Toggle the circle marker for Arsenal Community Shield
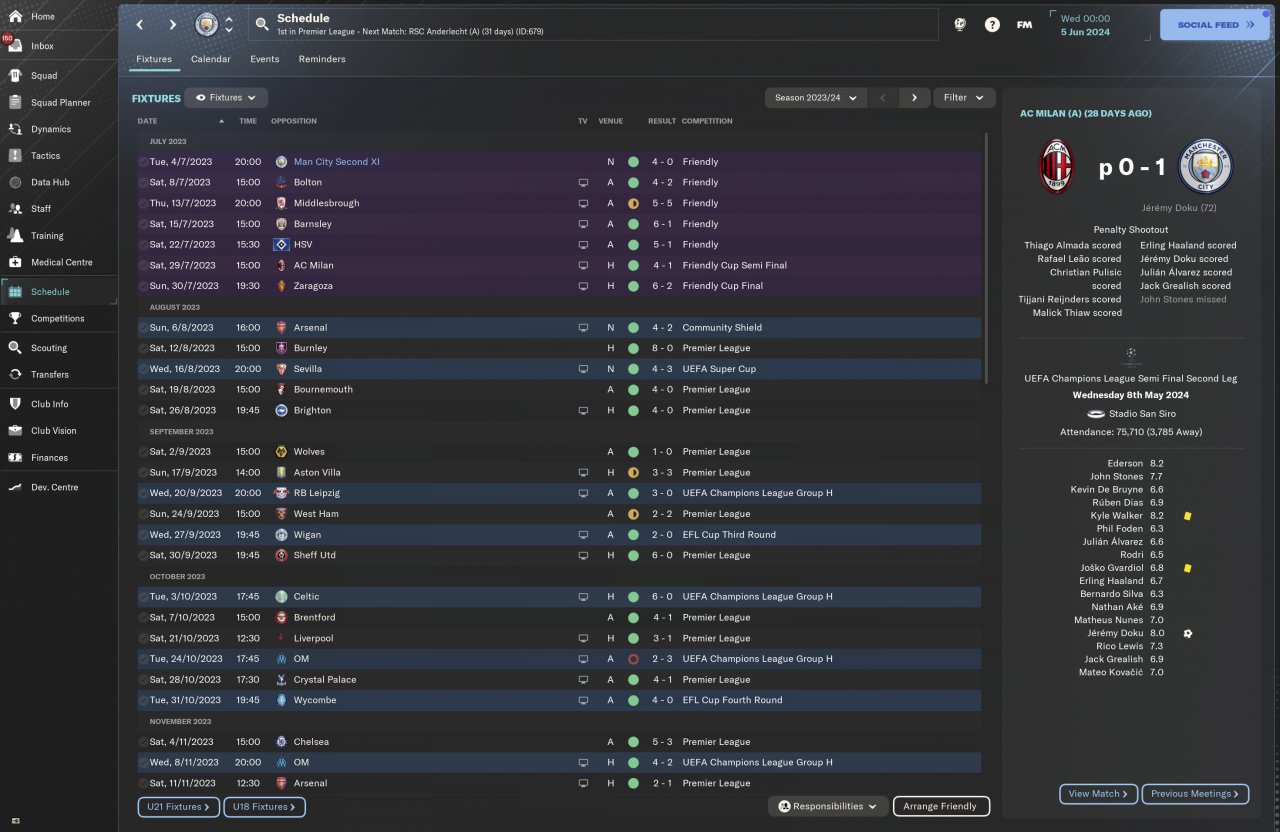The width and height of the screenshot is (1280, 832). click(143, 328)
